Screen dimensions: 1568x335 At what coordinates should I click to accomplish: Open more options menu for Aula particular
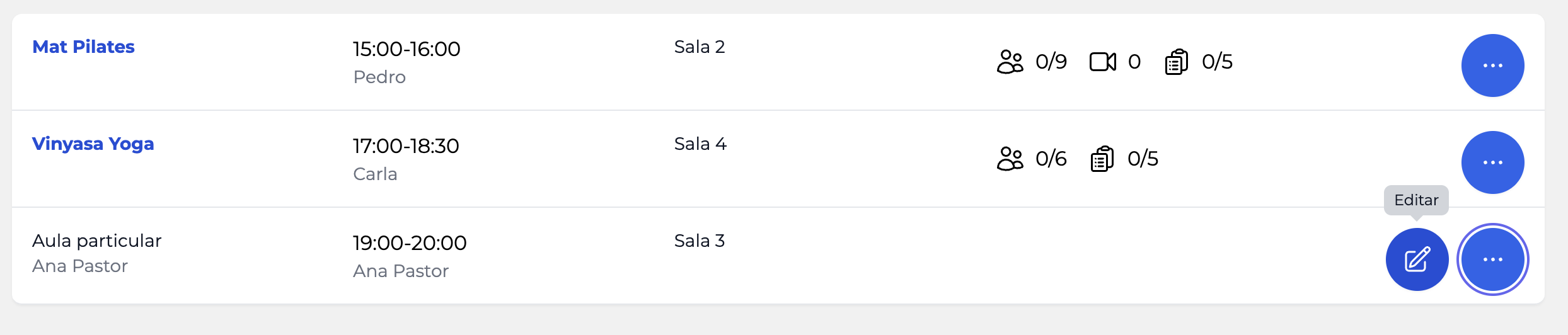[x=1492, y=259]
